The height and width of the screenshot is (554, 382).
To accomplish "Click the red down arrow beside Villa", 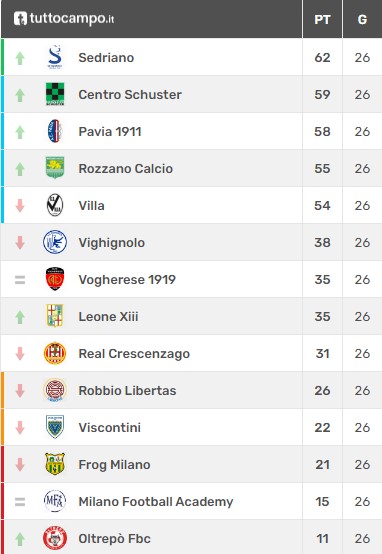I will 20,205.
